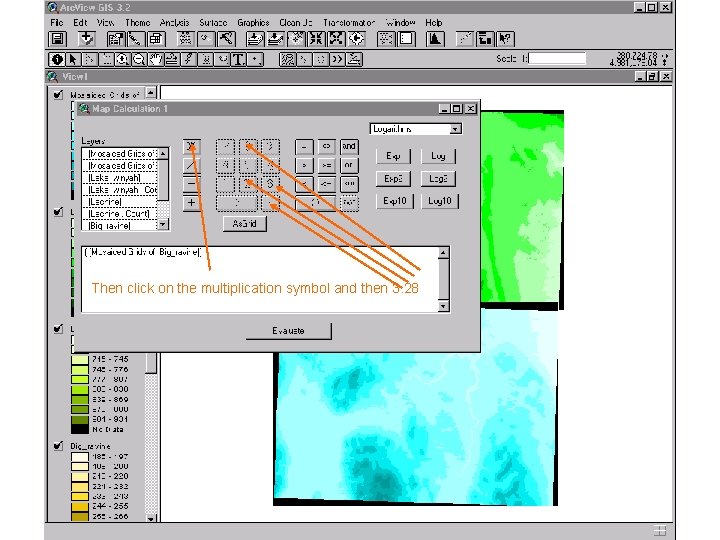Click the 244 - 255 legend color swatch

80,506
